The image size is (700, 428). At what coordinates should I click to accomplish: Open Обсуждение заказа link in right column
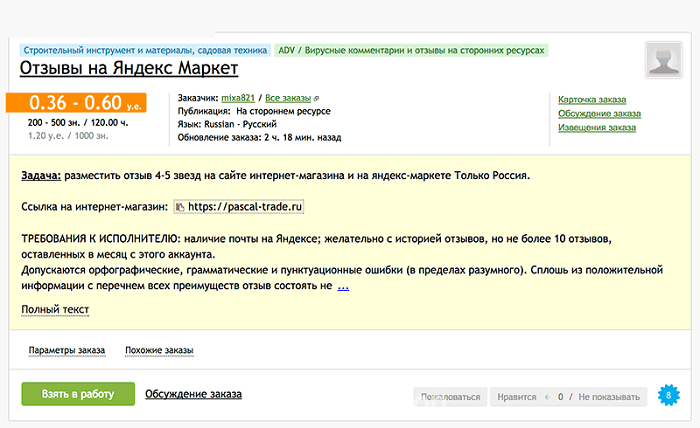(599, 113)
